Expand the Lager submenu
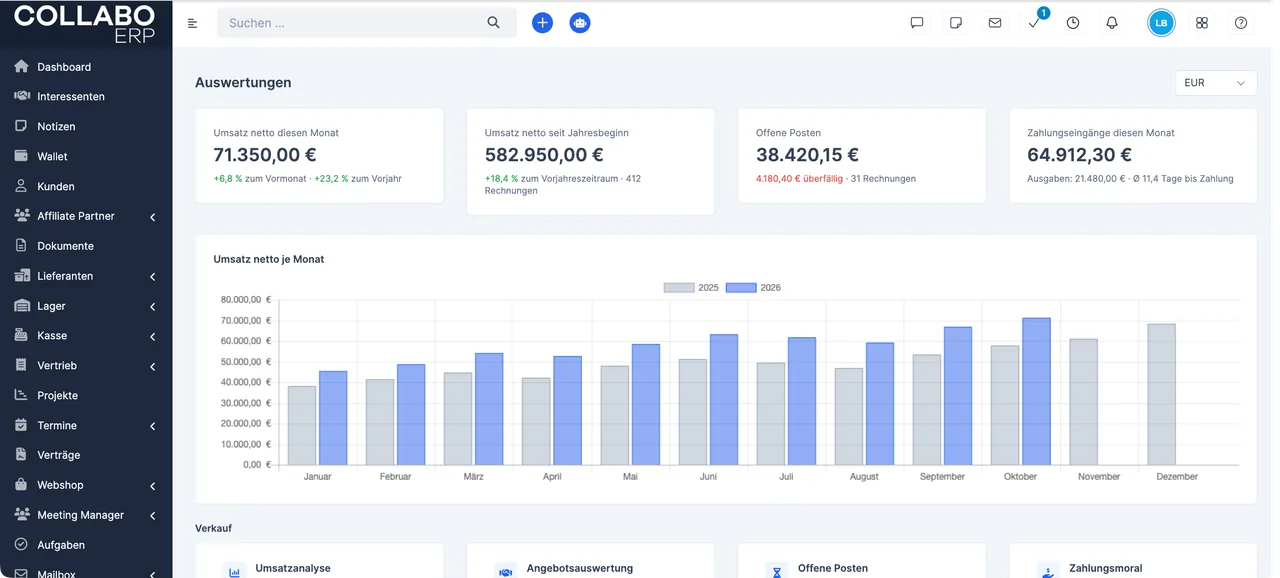The image size is (1280, 578). tap(153, 307)
